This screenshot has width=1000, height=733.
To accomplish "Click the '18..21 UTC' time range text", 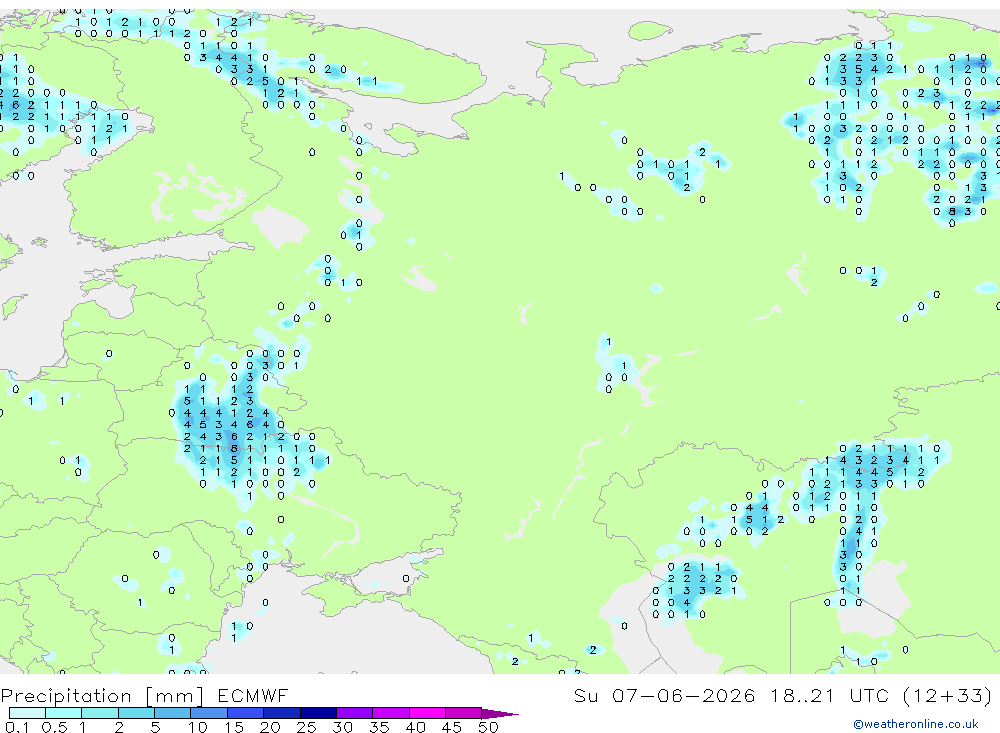I will 828,695.
